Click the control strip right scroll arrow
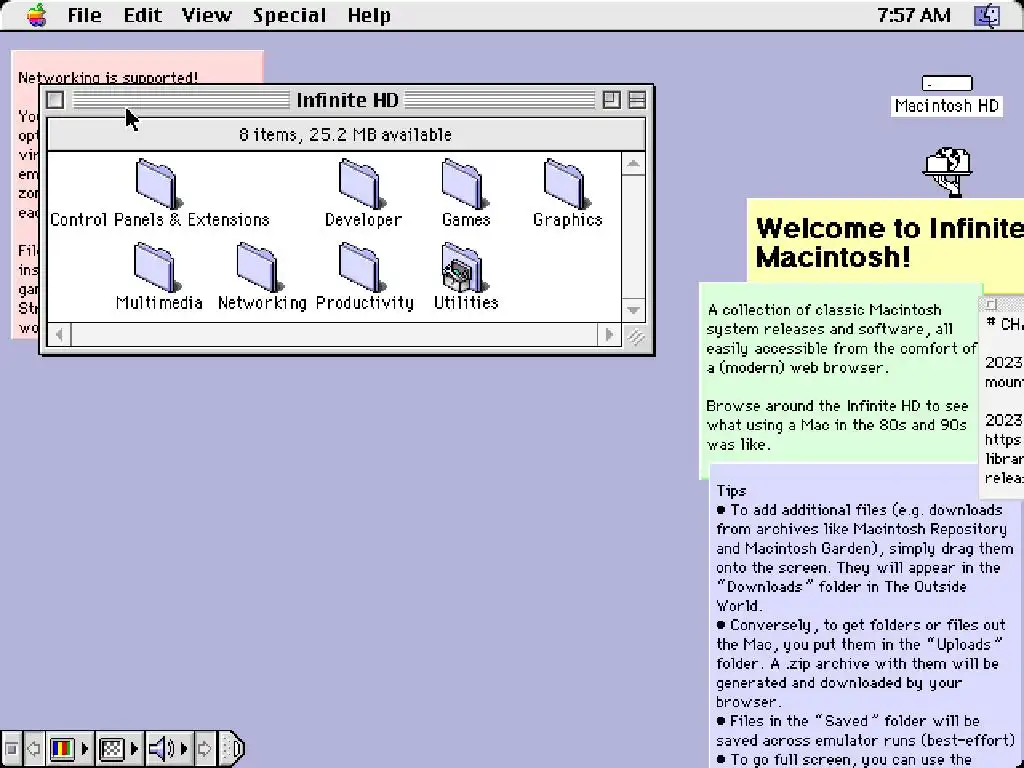The image size is (1024, 768). point(204,748)
